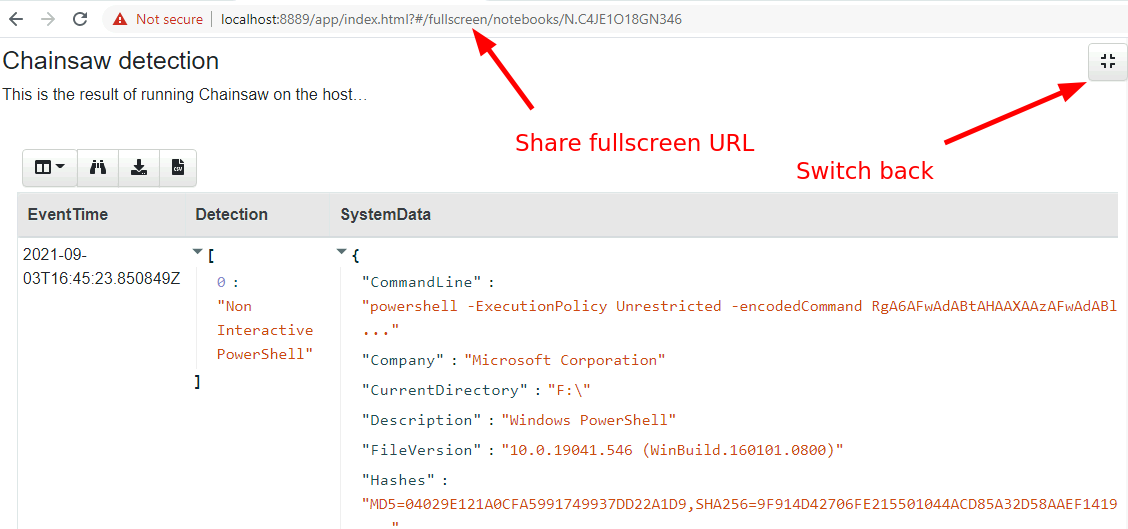Click the browser back arrow
This screenshot has height=529, width=1128.
pyautogui.click(x=16, y=19)
